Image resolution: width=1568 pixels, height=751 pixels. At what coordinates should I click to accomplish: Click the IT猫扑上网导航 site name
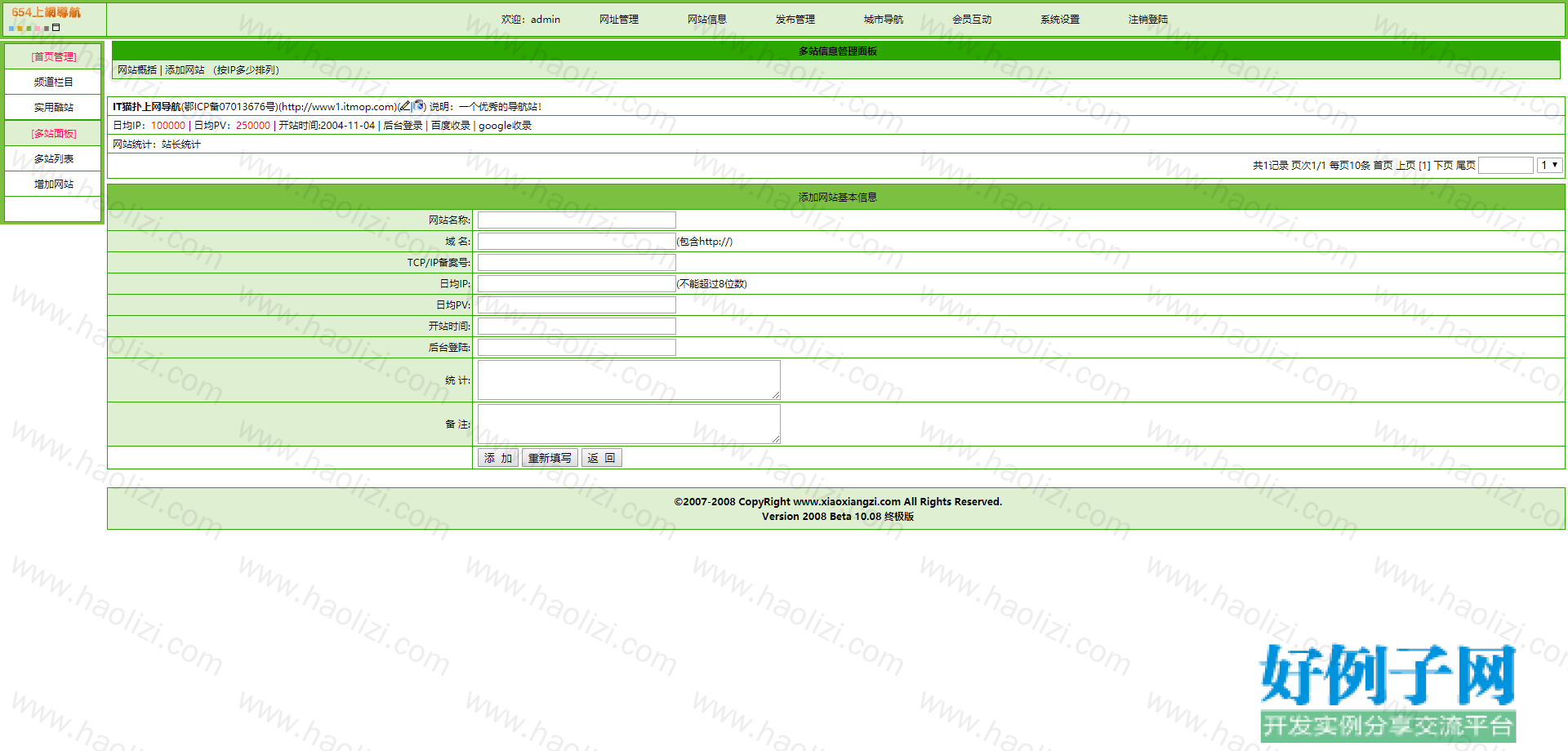point(147,107)
